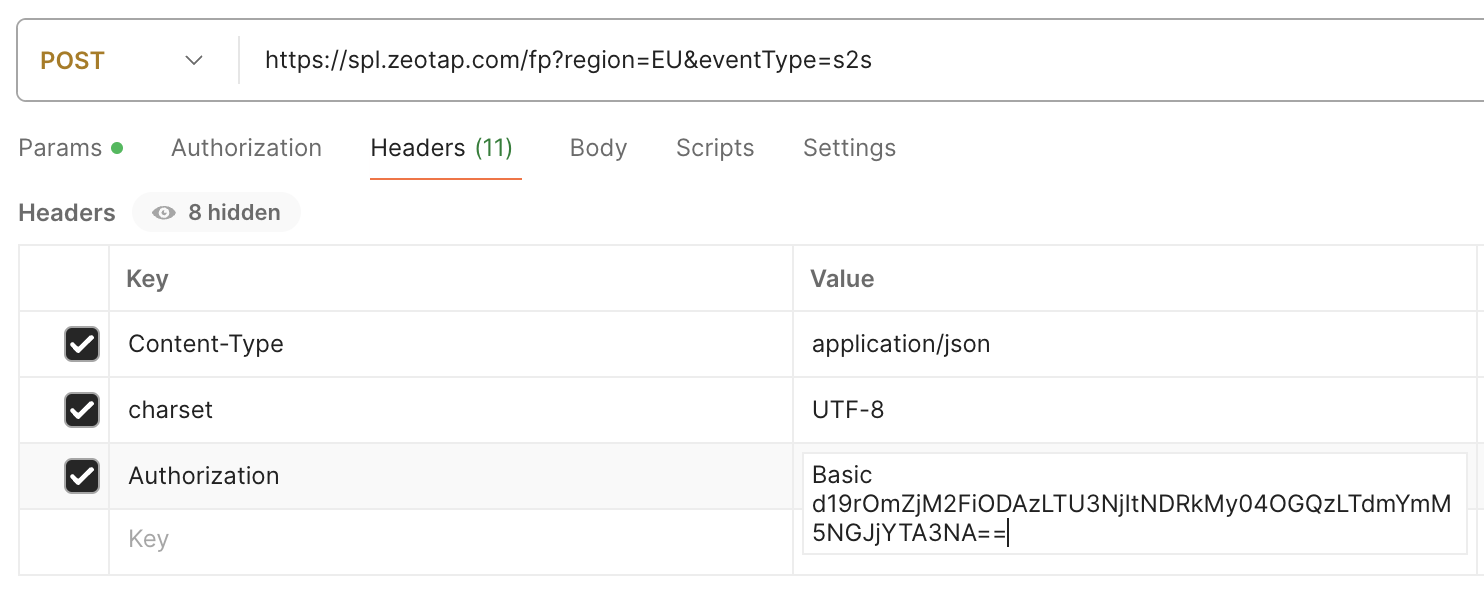Image resolution: width=1484 pixels, height=598 pixels.
Task: Open the POST method dropdown
Action: click(x=120, y=61)
